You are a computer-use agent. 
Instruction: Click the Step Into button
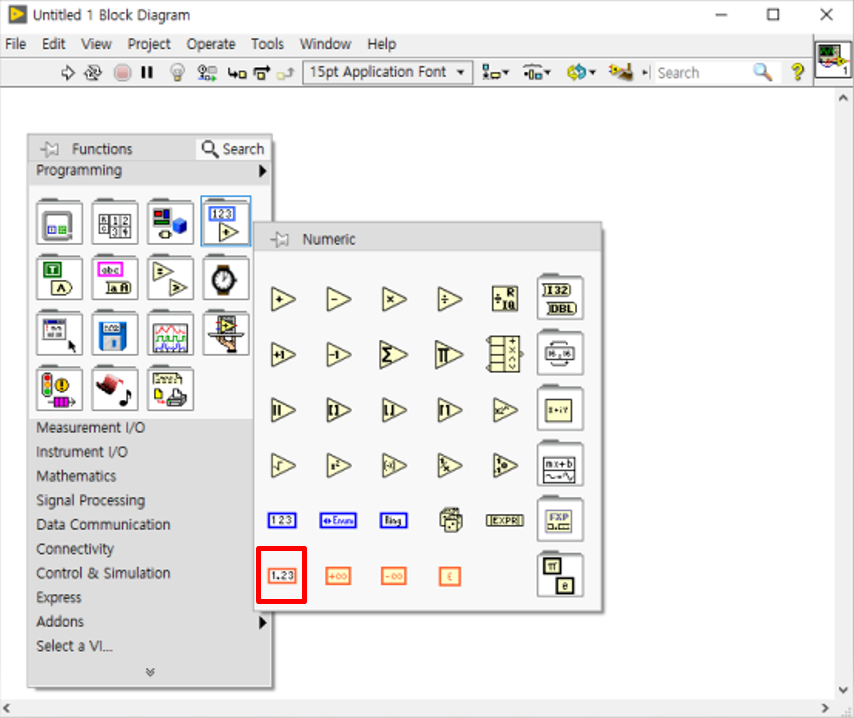(237, 72)
